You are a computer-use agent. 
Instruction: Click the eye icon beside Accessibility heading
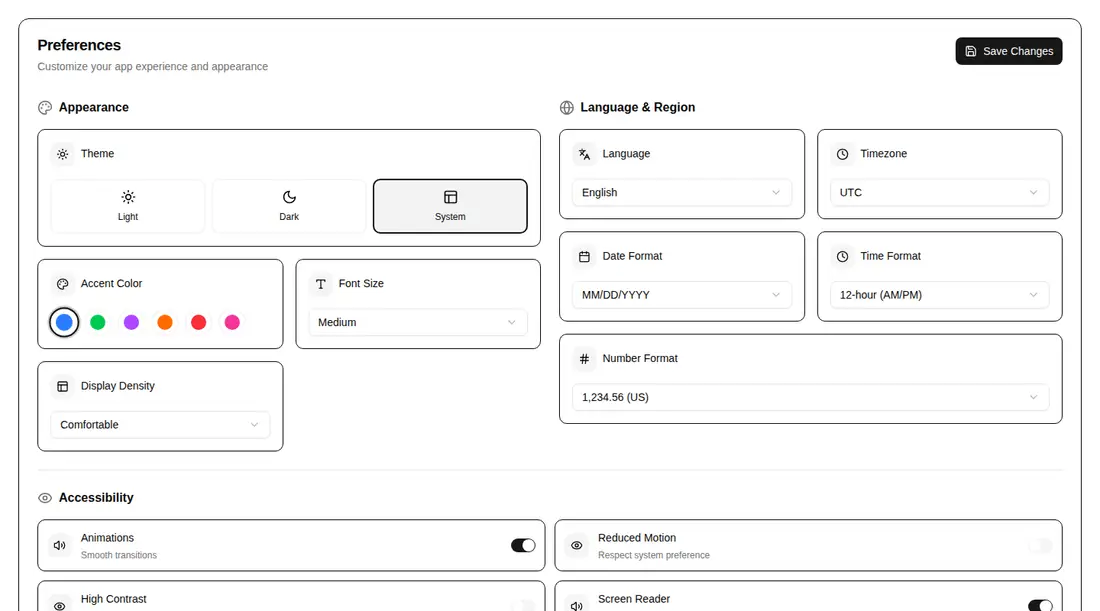pyautogui.click(x=45, y=498)
